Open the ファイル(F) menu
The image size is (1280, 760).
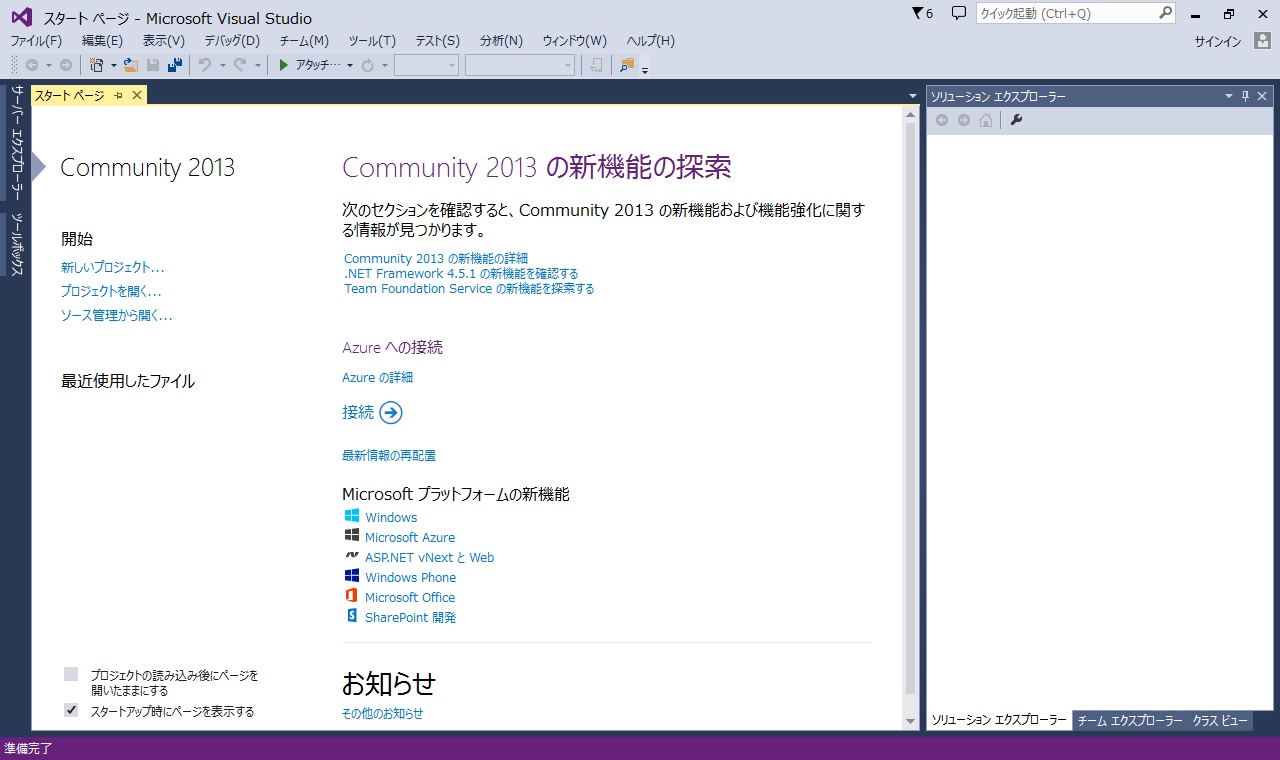pos(36,41)
